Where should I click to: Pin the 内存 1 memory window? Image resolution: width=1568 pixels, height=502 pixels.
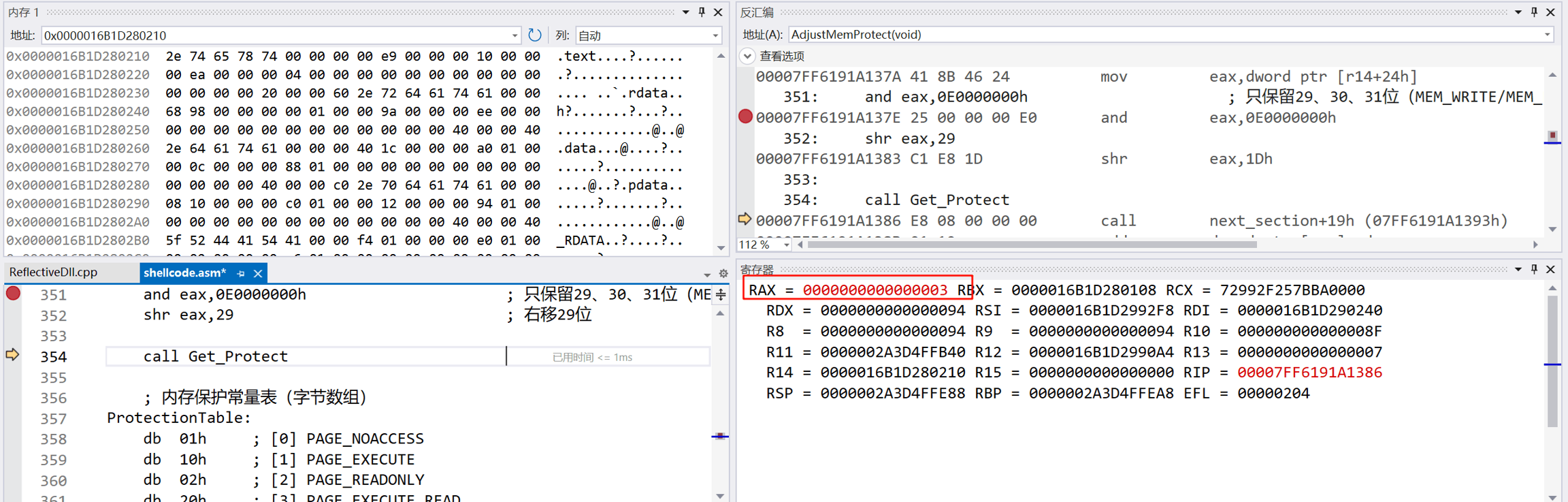702,12
